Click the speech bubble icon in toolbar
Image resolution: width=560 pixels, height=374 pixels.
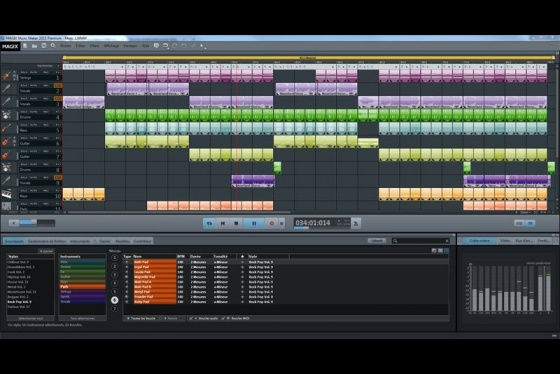pyautogui.click(x=156, y=46)
